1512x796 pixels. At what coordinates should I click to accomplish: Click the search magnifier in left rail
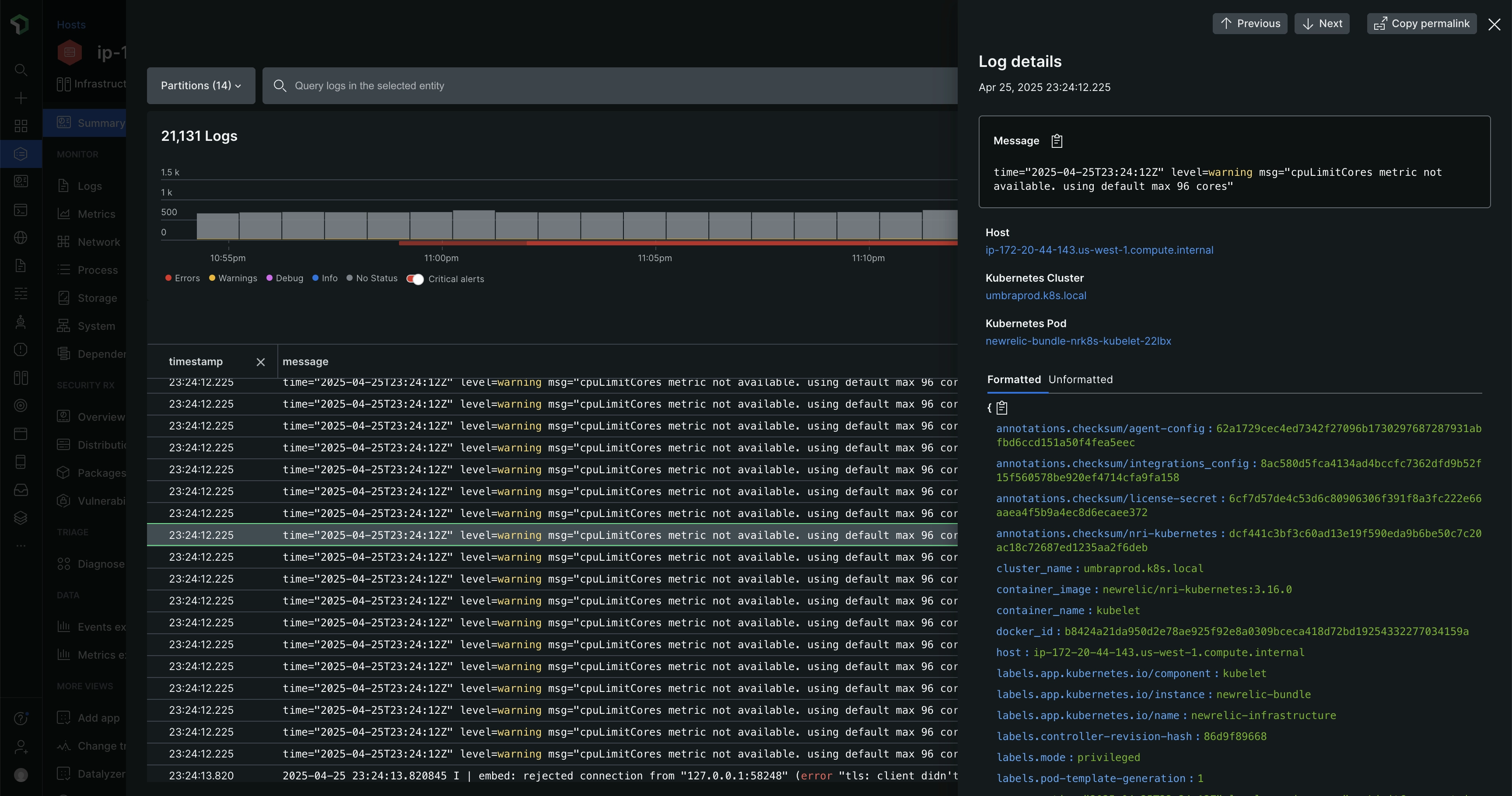point(21,70)
